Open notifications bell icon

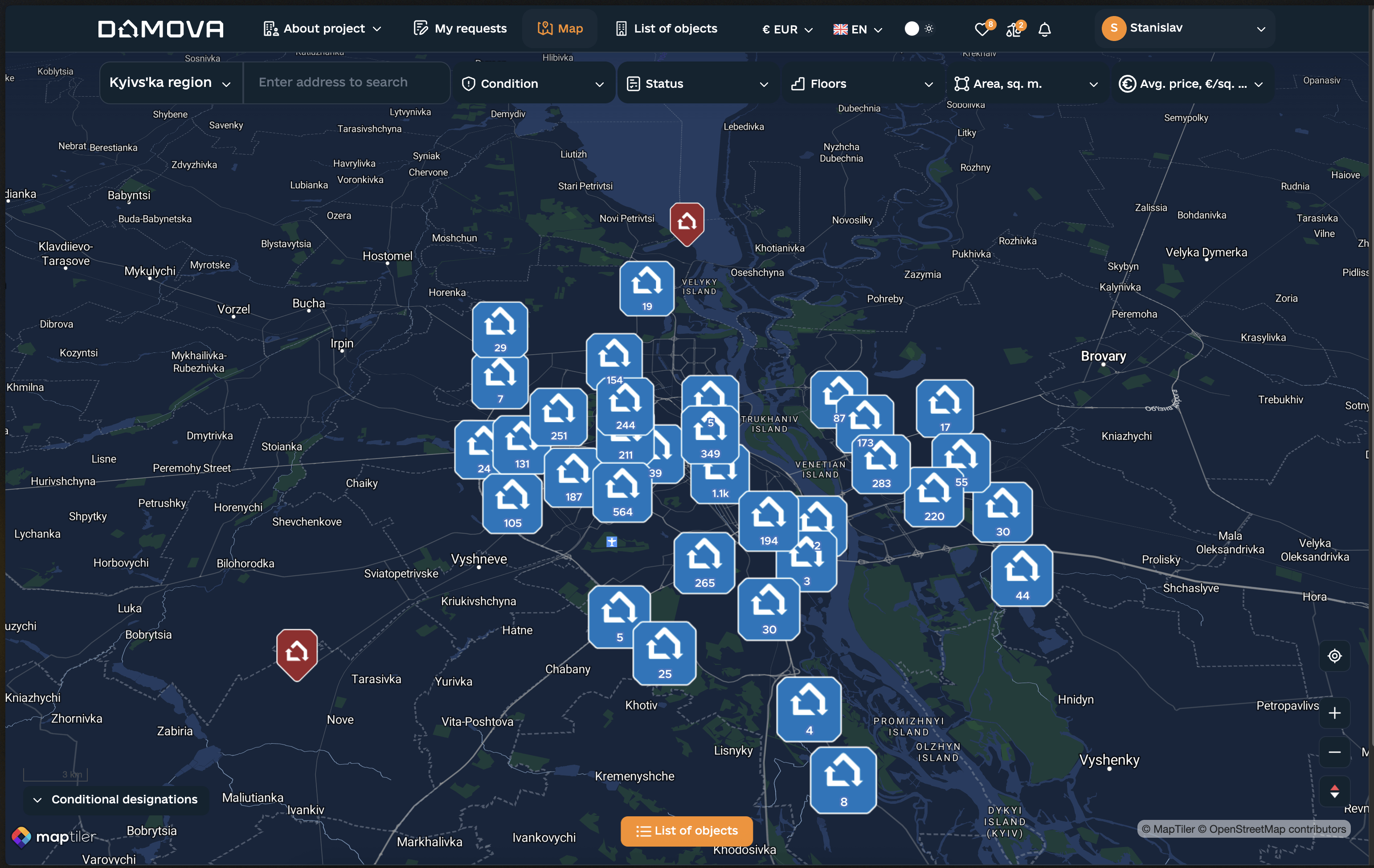[x=1044, y=29]
